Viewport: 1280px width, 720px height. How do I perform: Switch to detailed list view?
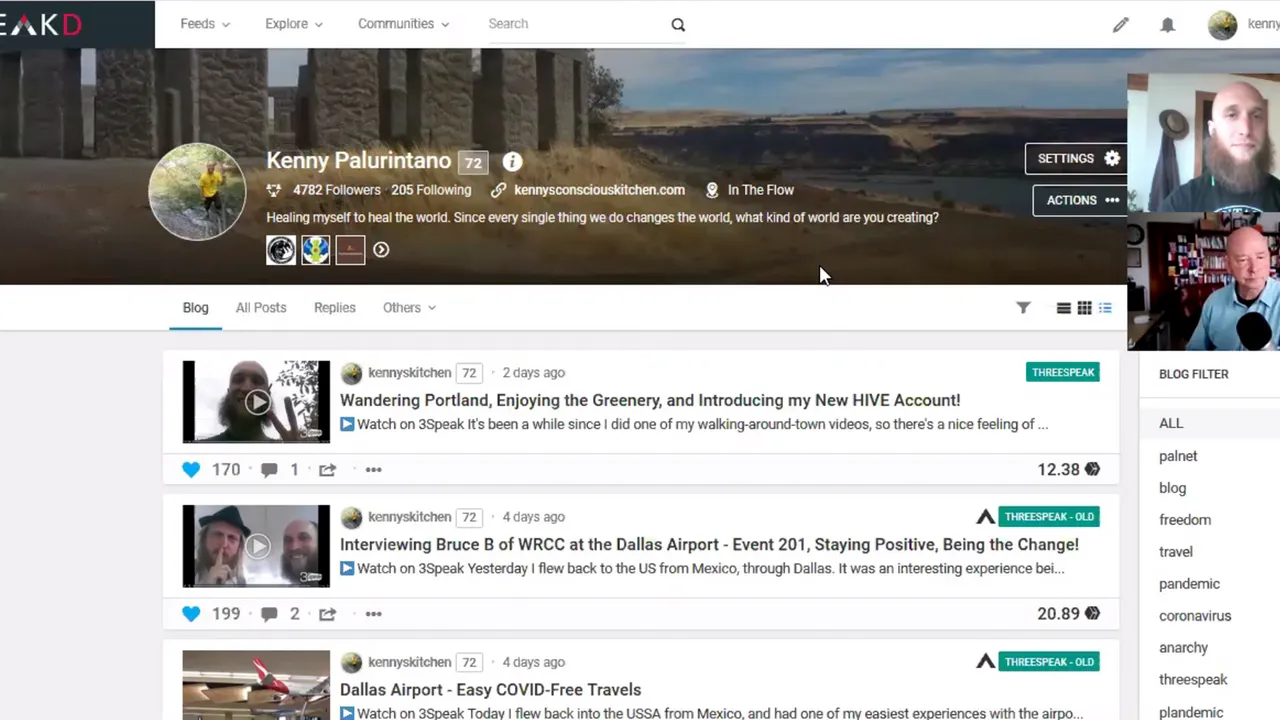(1105, 308)
